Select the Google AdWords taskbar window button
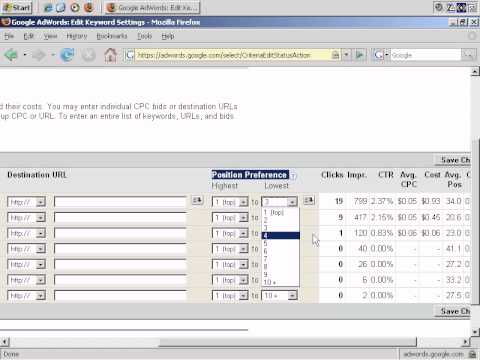480x360 pixels. (x=153, y=7)
